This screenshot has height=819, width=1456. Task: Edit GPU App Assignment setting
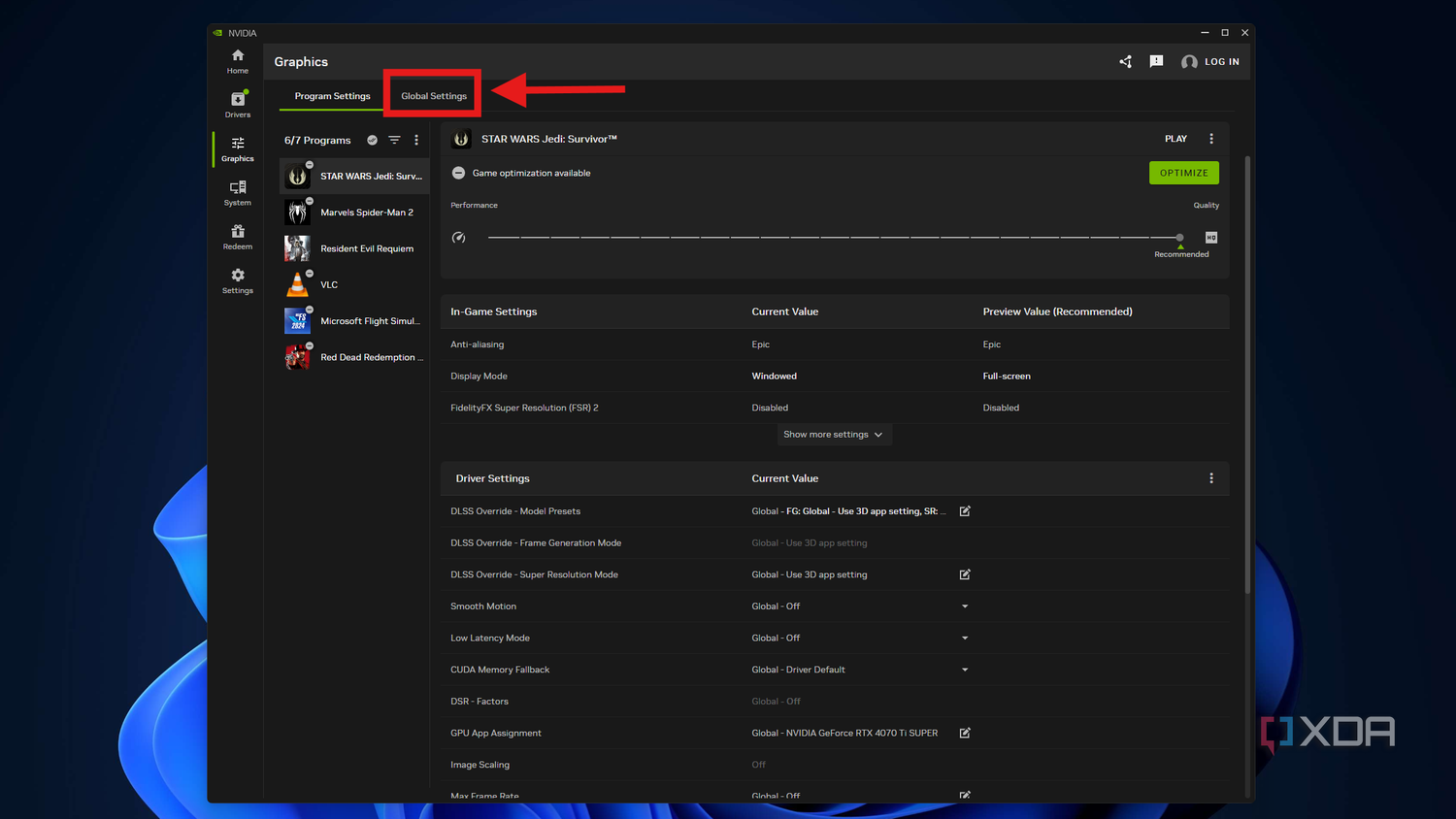click(x=965, y=733)
